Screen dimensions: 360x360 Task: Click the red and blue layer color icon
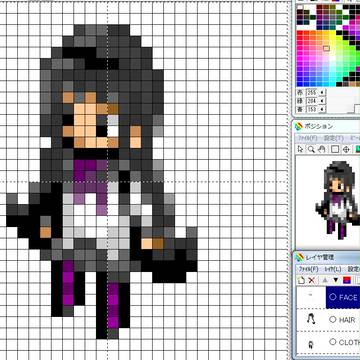(x=347, y=280)
